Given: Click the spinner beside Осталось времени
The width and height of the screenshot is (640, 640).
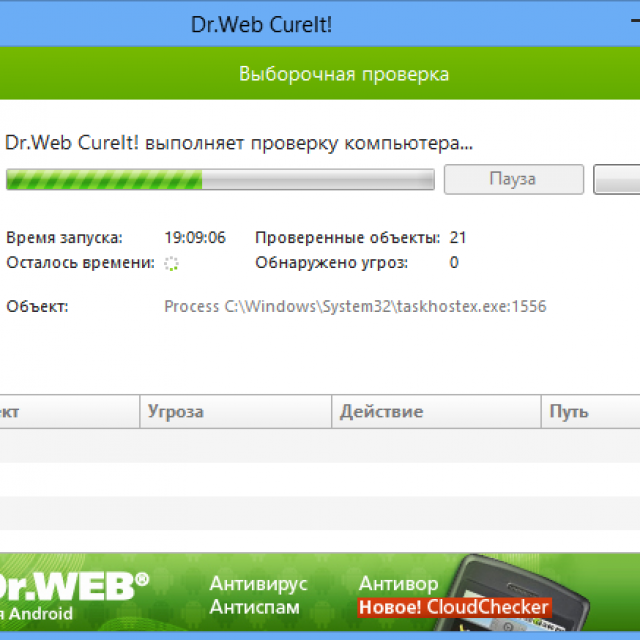Looking at the screenshot, I should 171,263.
